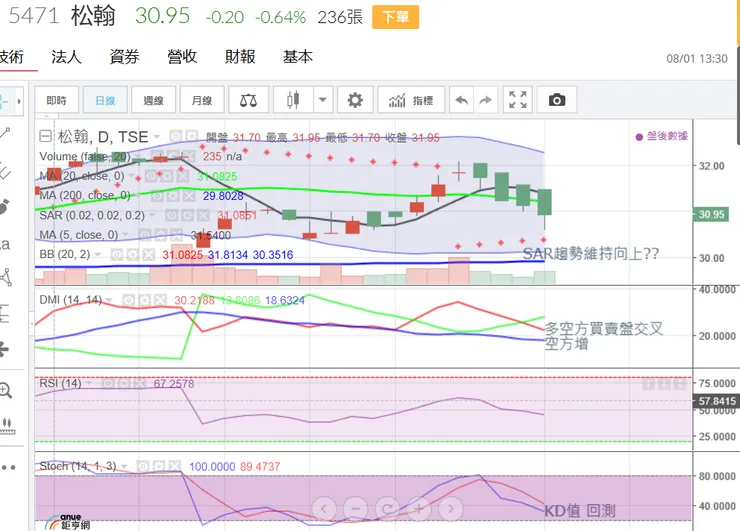The image size is (740, 531).
Task: Click the 57.8415 RSI axis value label
Action: pos(716,401)
